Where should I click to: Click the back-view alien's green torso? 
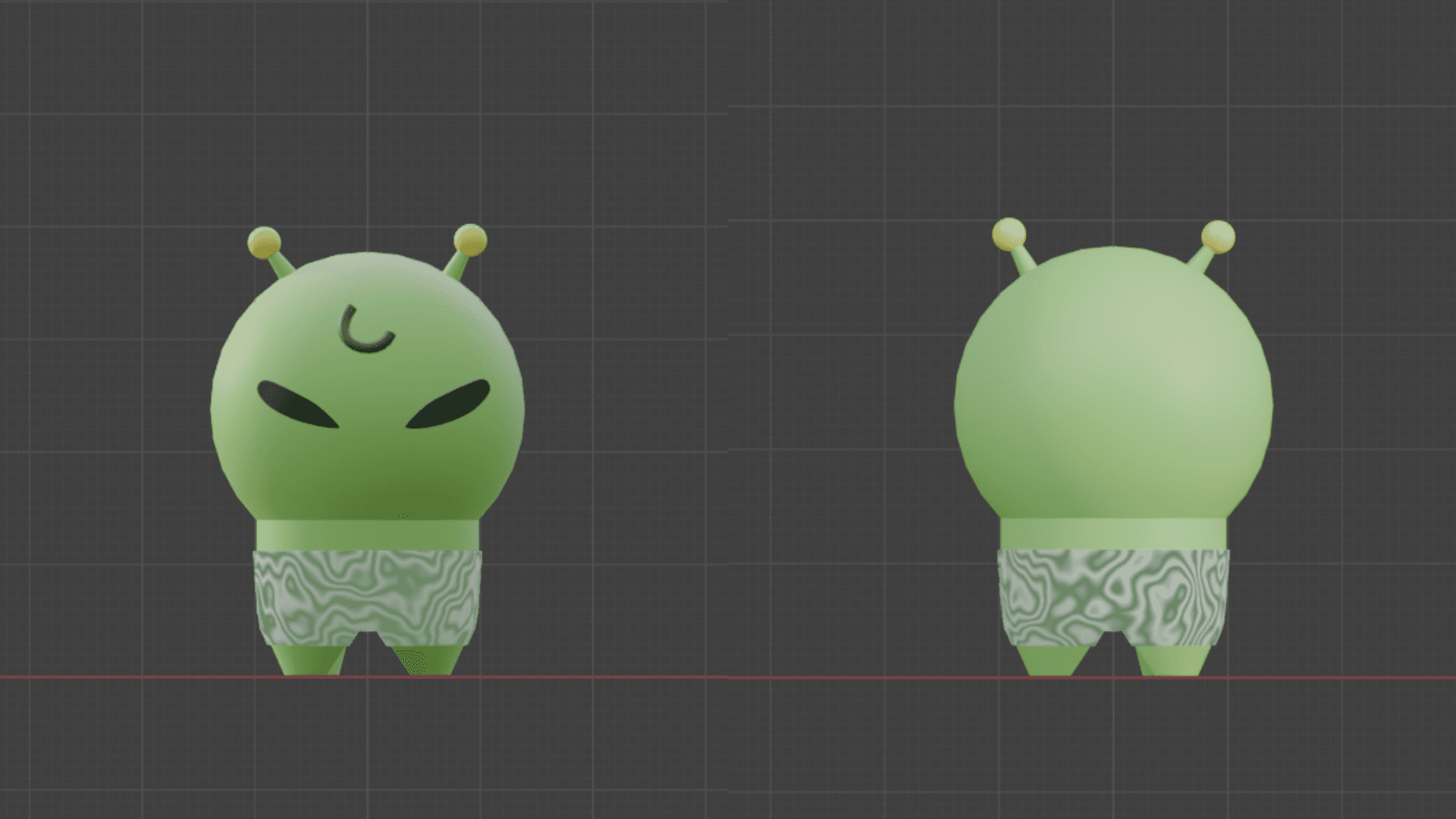[x=1112, y=533]
